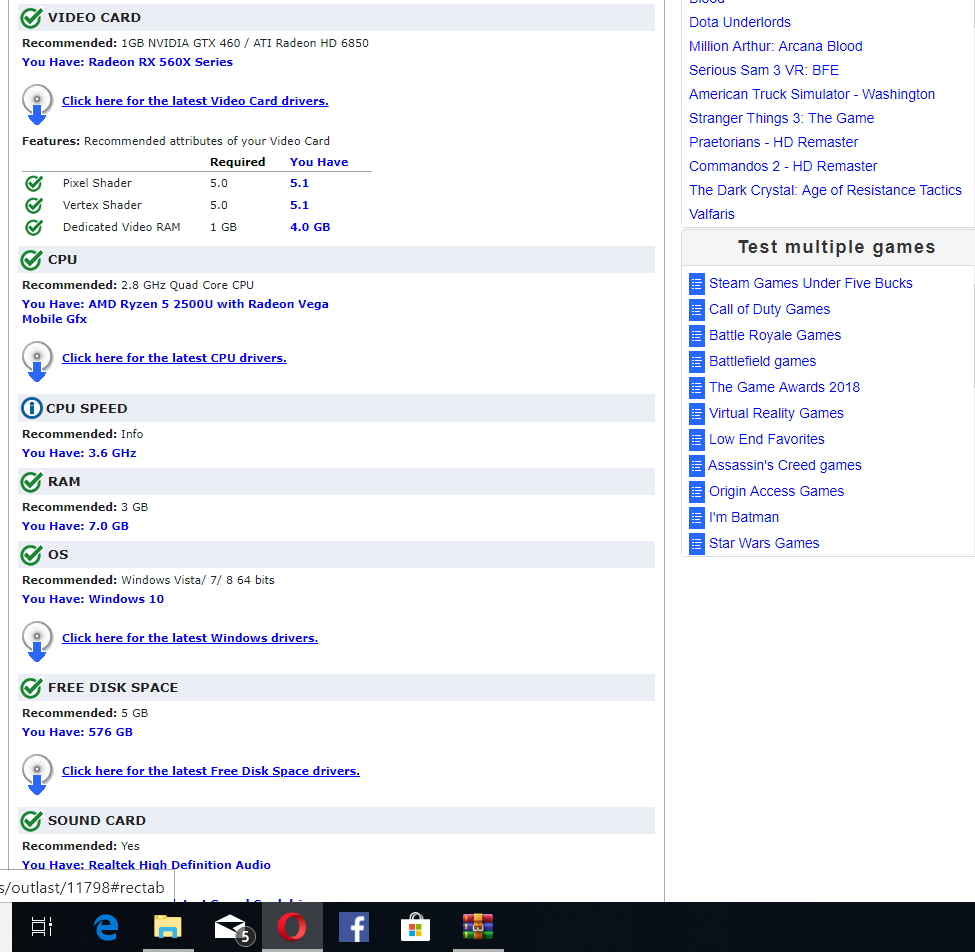Open Assassin's Creed games list

(785, 465)
